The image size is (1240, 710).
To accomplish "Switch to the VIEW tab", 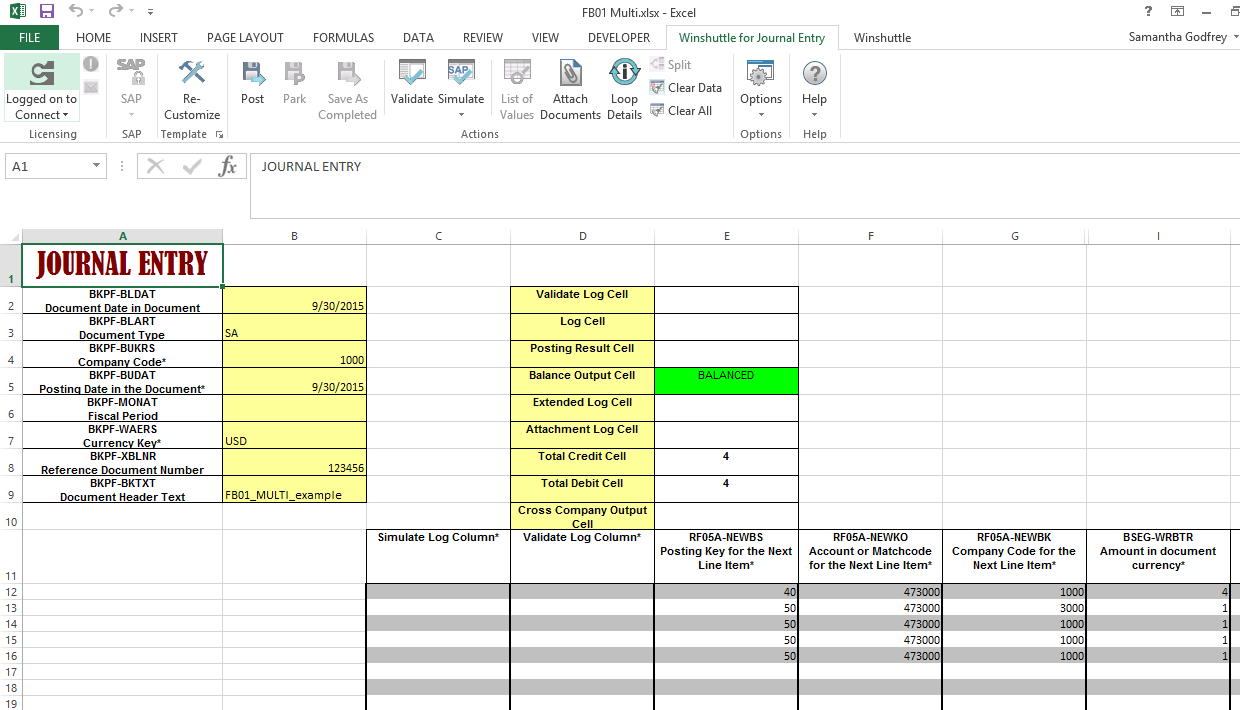I will (545, 38).
